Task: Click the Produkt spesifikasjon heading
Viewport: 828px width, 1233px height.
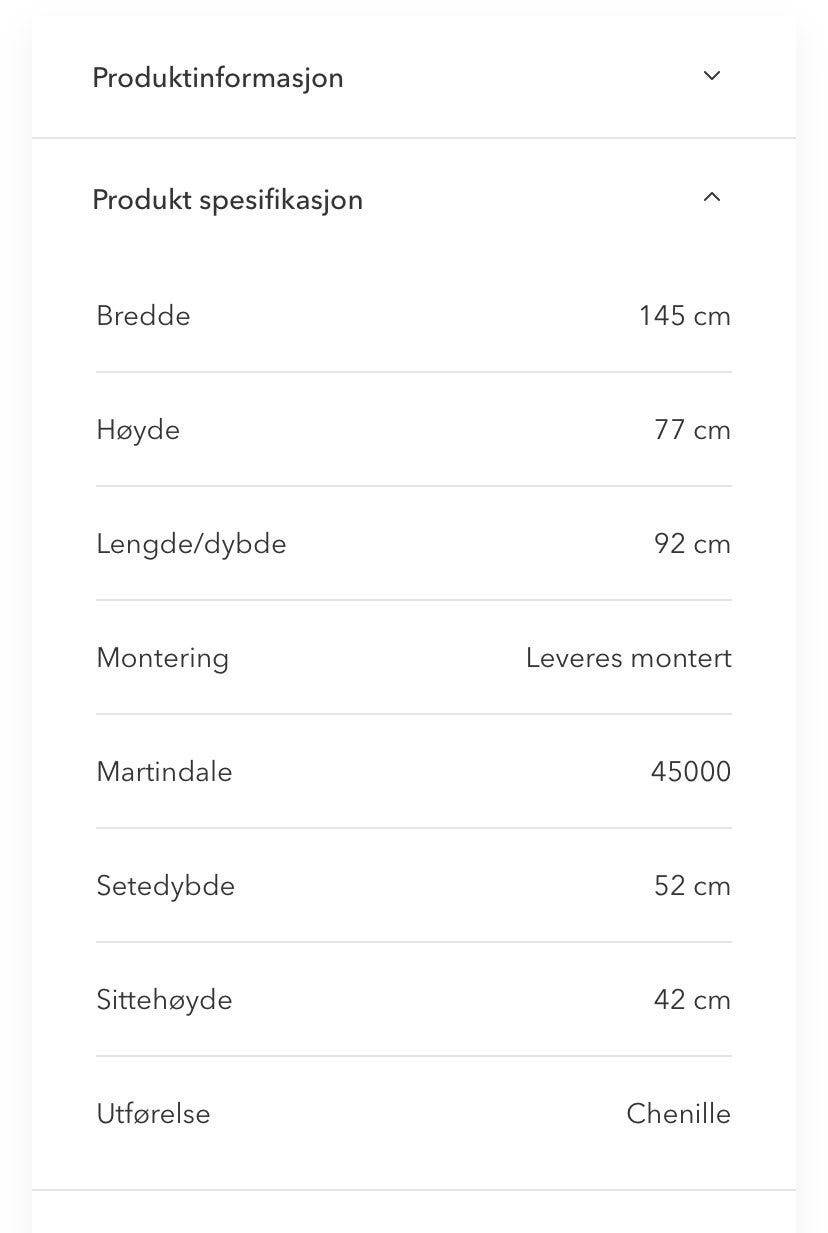Action: click(x=227, y=200)
